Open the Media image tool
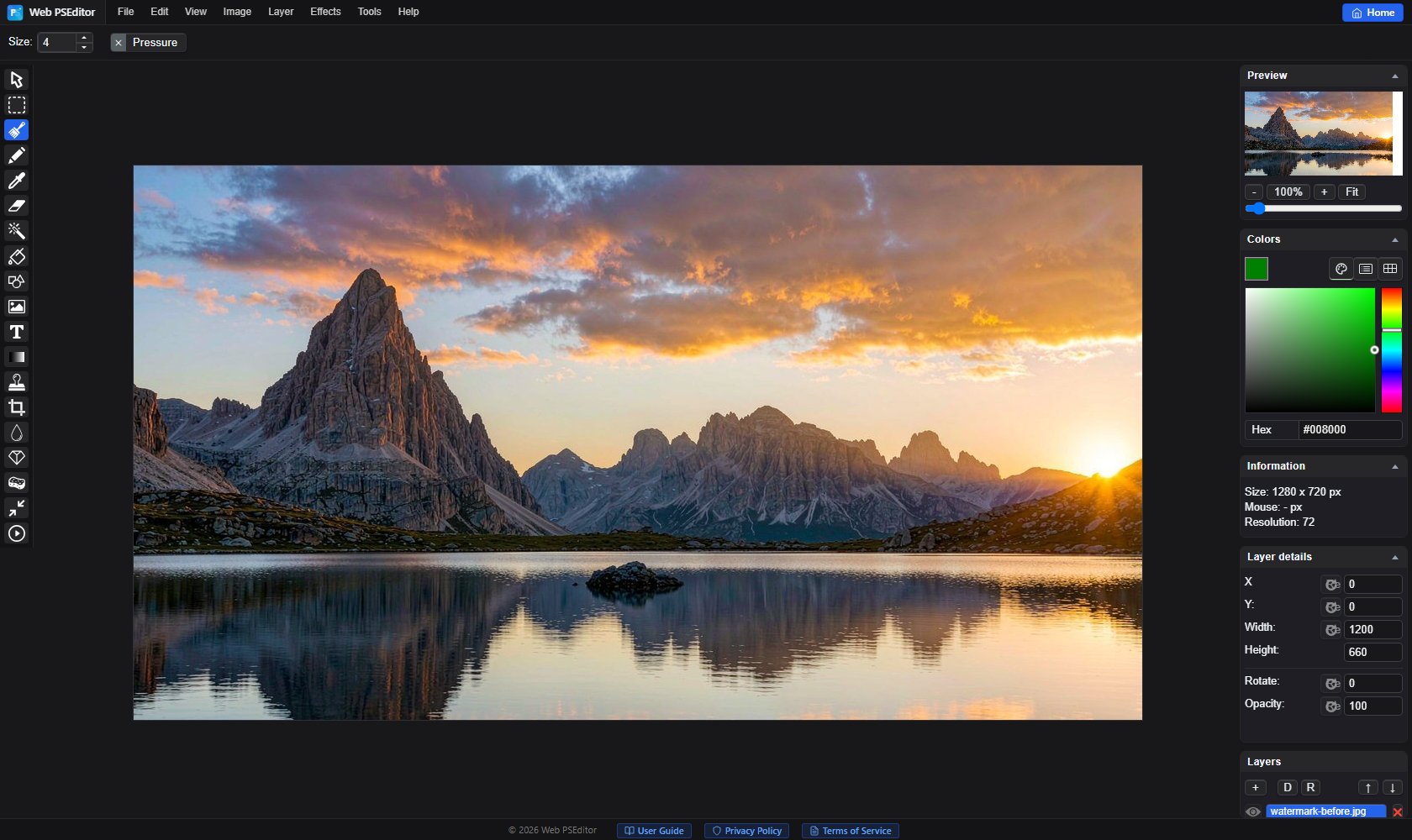 pyautogui.click(x=16, y=307)
